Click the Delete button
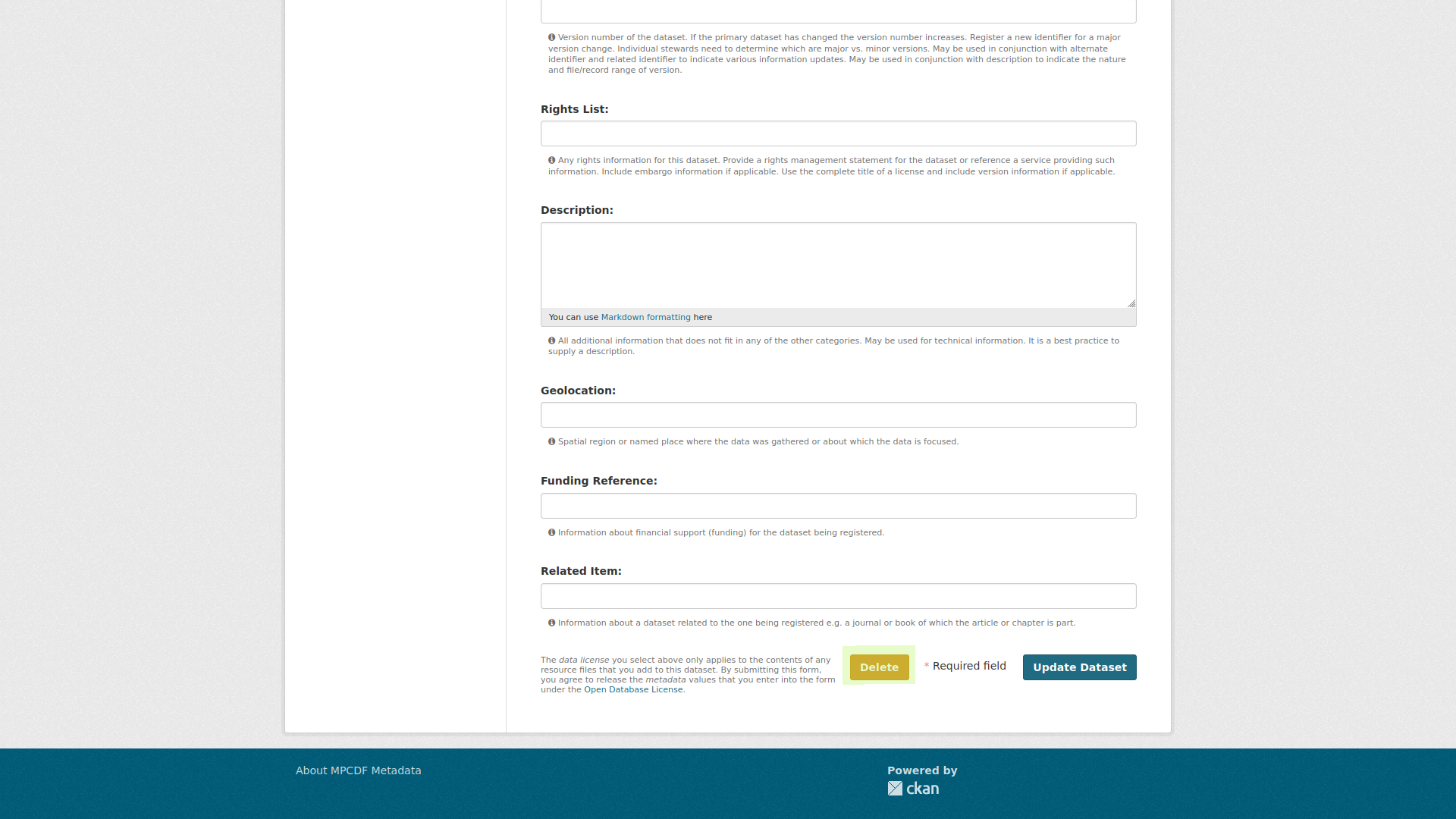This screenshot has width=1456, height=819. [x=878, y=666]
